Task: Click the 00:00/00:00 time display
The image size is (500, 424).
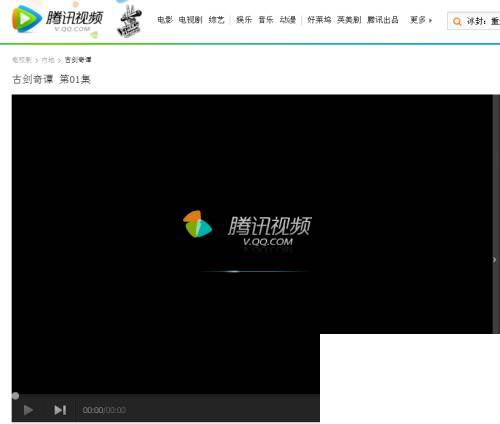Action: point(104,410)
